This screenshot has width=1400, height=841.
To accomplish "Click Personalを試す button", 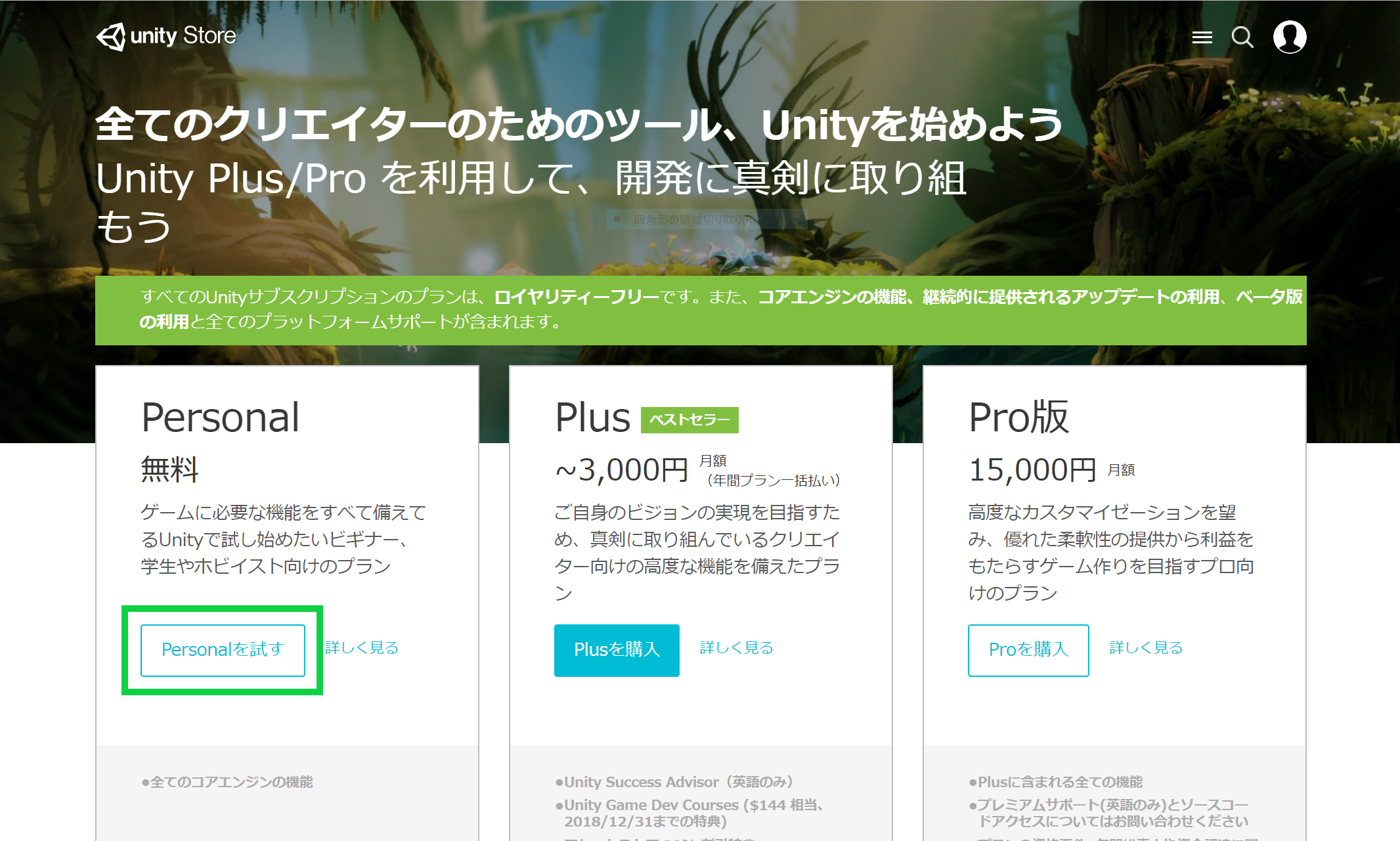I will [223, 650].
